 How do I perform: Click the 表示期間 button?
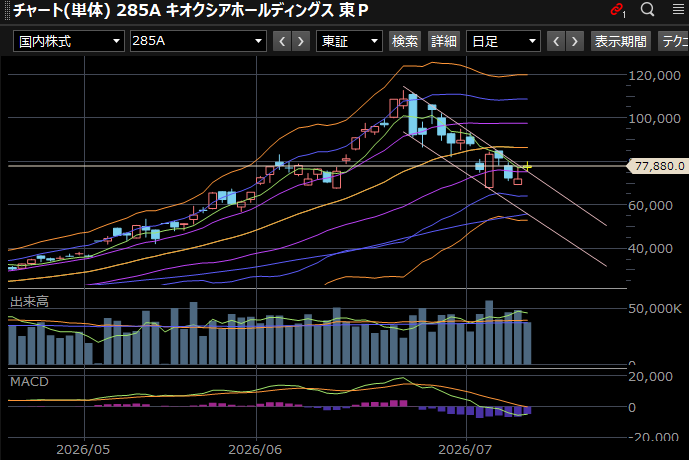(x=620, y=41)
